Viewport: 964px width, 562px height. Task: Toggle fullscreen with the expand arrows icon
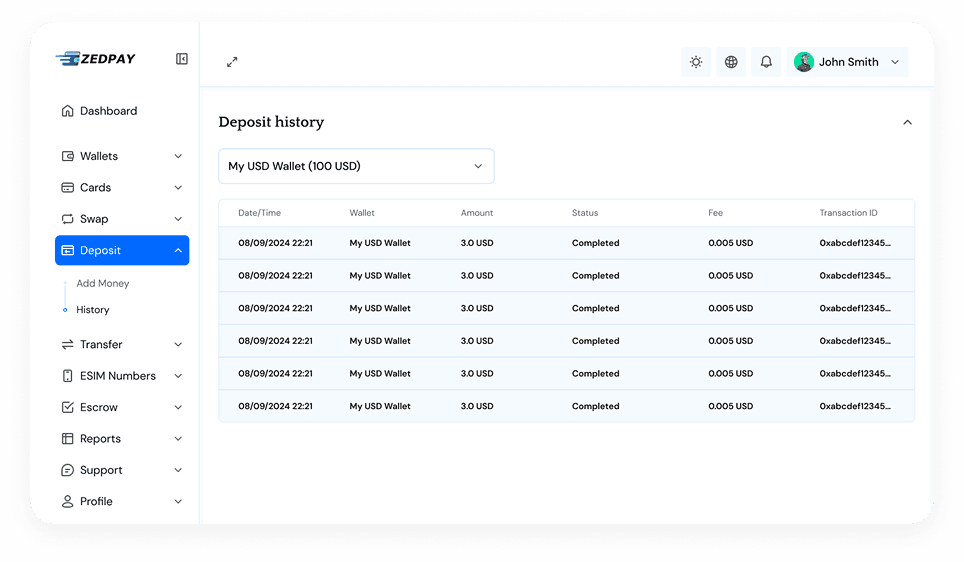click(x=232, y=62)
